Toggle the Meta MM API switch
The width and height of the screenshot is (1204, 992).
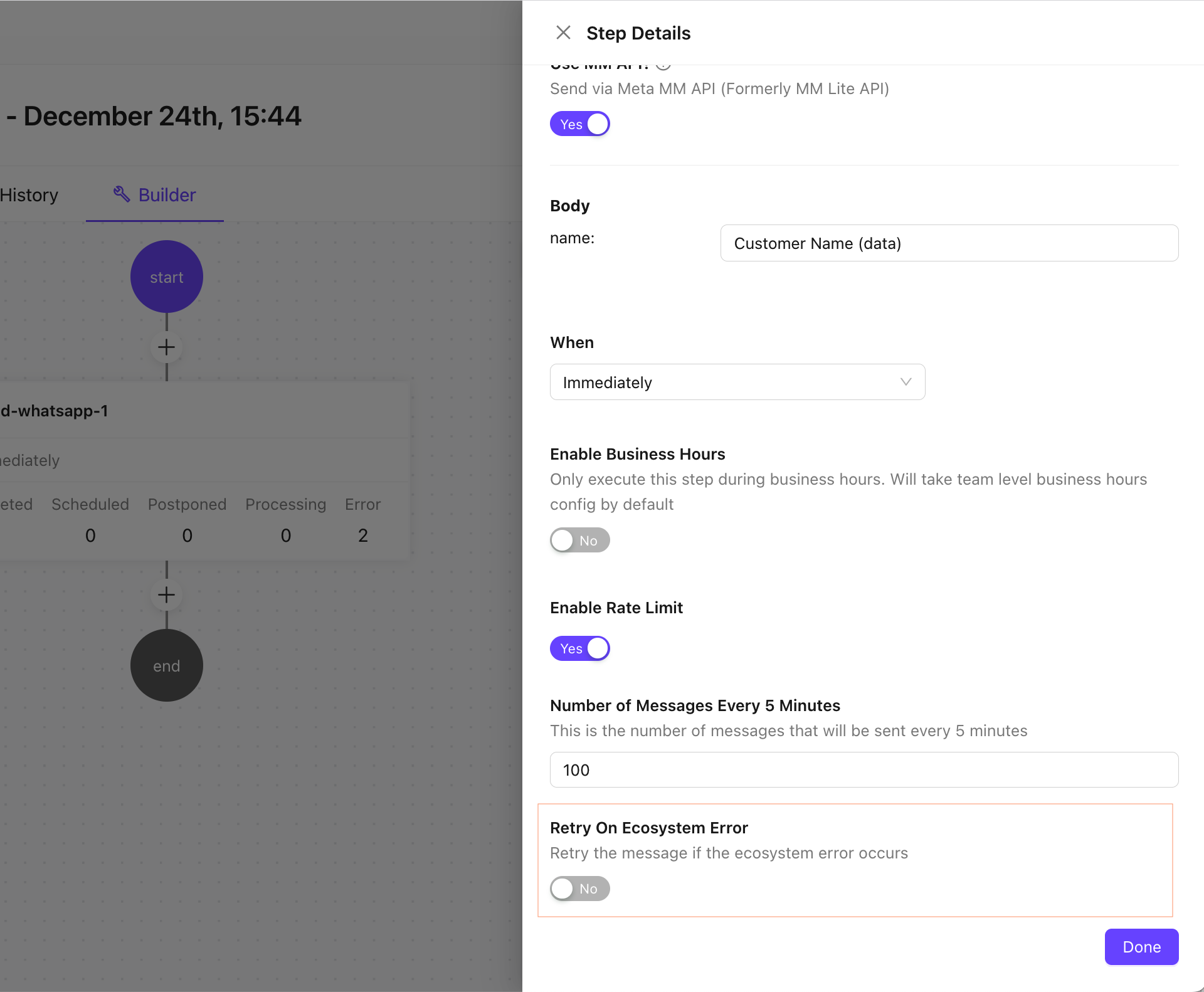(x=580, y=124)
